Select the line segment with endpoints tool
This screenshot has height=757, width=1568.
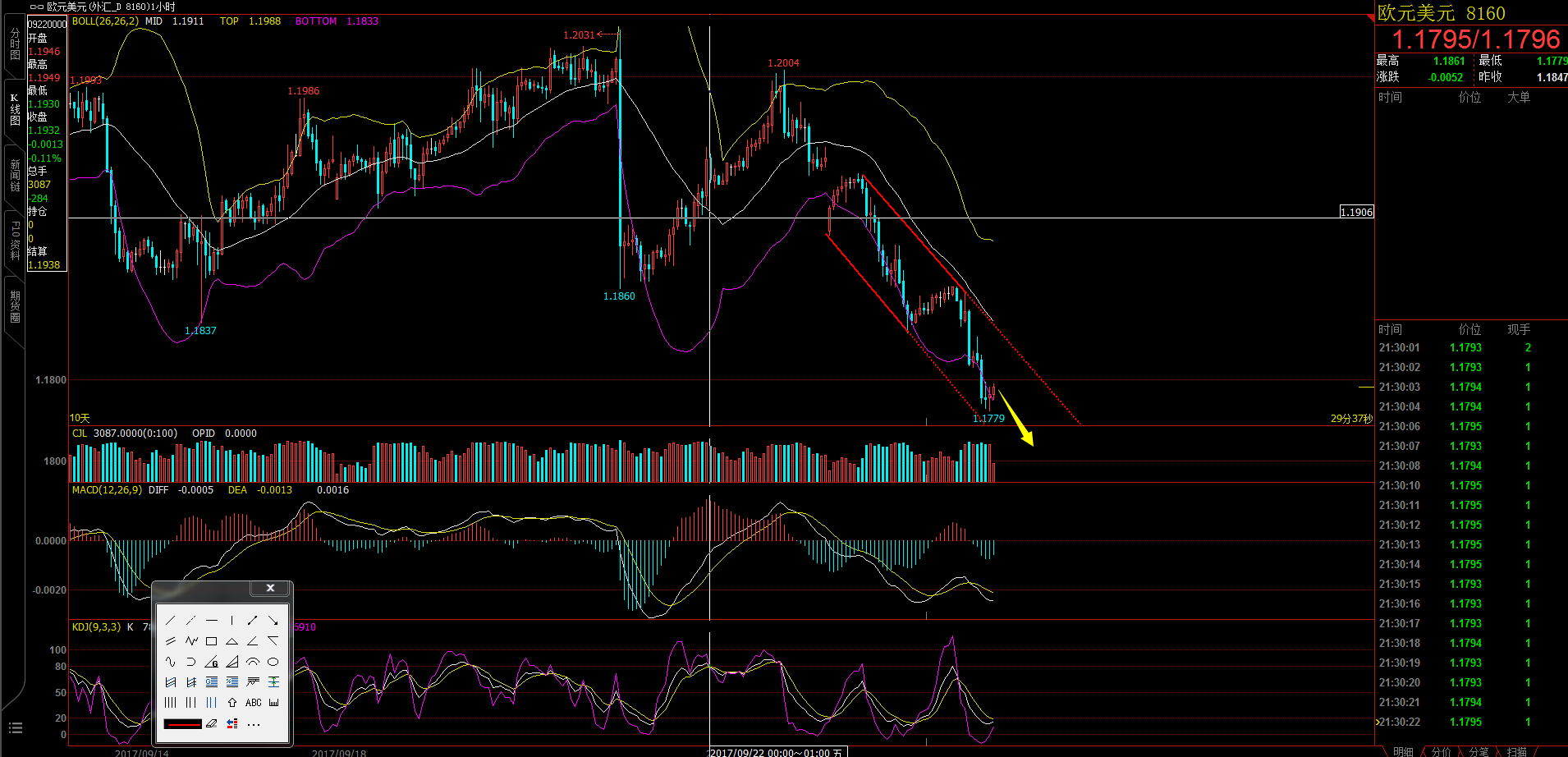coord(253,621)
